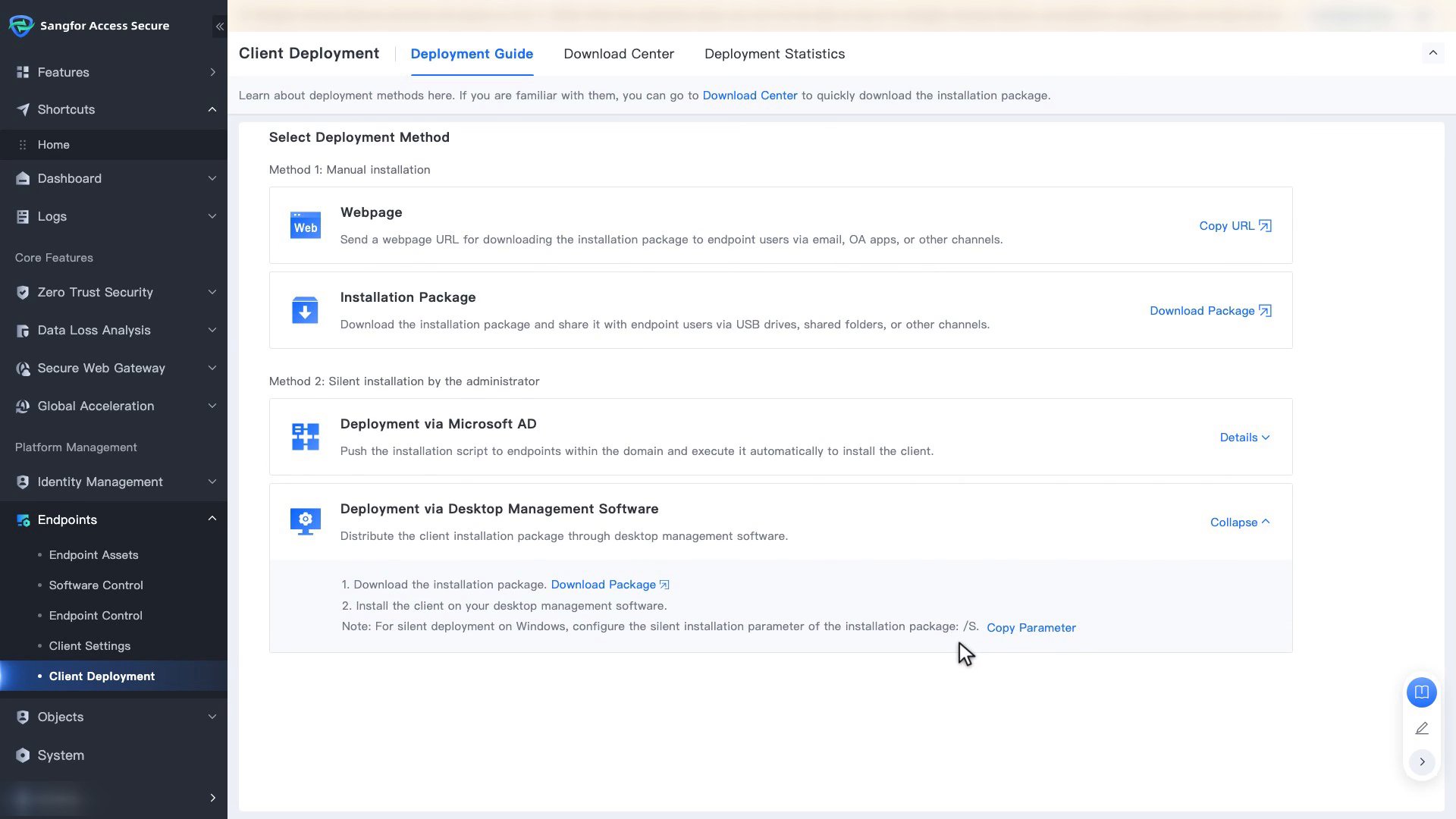This screenshot has width=1456, height=819.
Task: Click Download Package in Installation Package card
Action: 1210,311
